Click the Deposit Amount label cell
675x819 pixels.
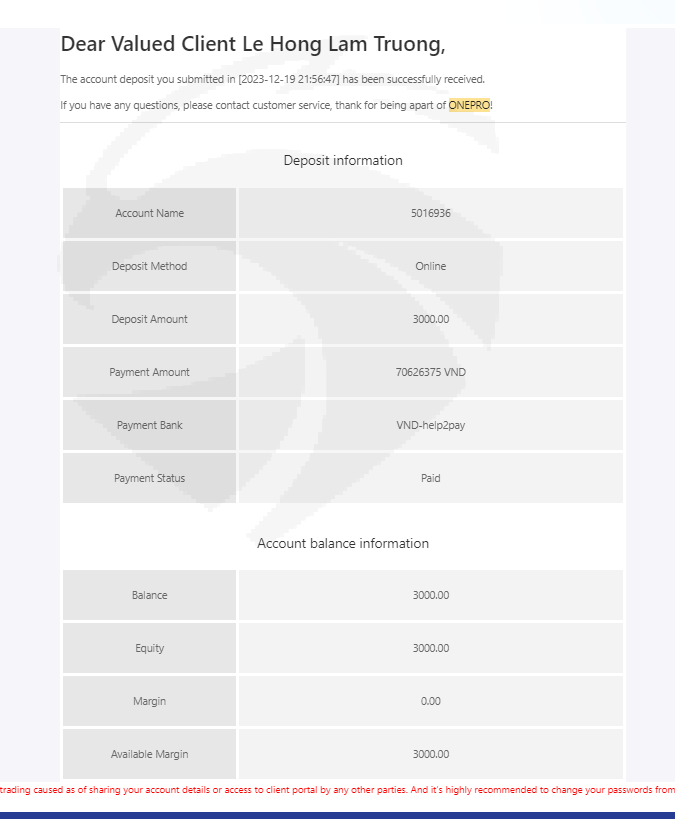click(x=150, y=319)
